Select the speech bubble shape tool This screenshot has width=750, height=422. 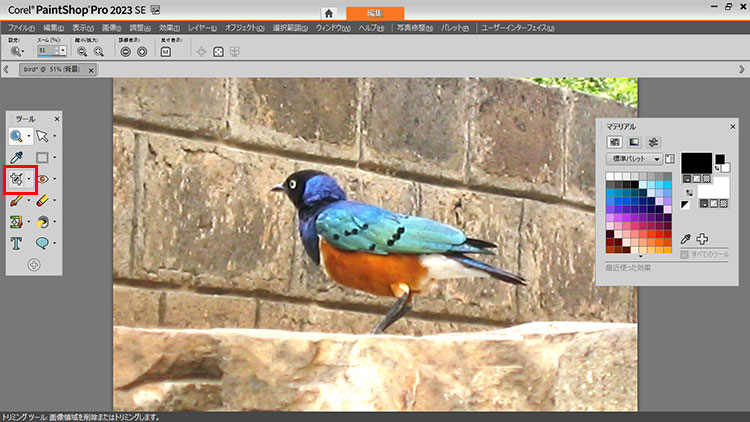point(43,242)
